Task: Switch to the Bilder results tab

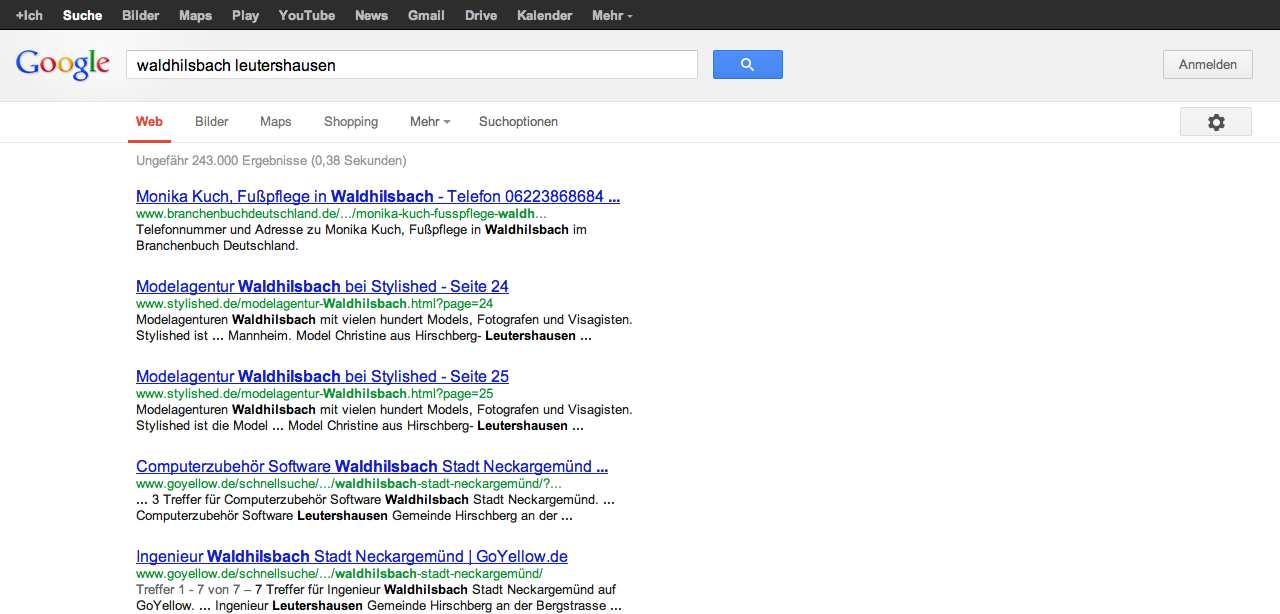Action: coord(212,122)
